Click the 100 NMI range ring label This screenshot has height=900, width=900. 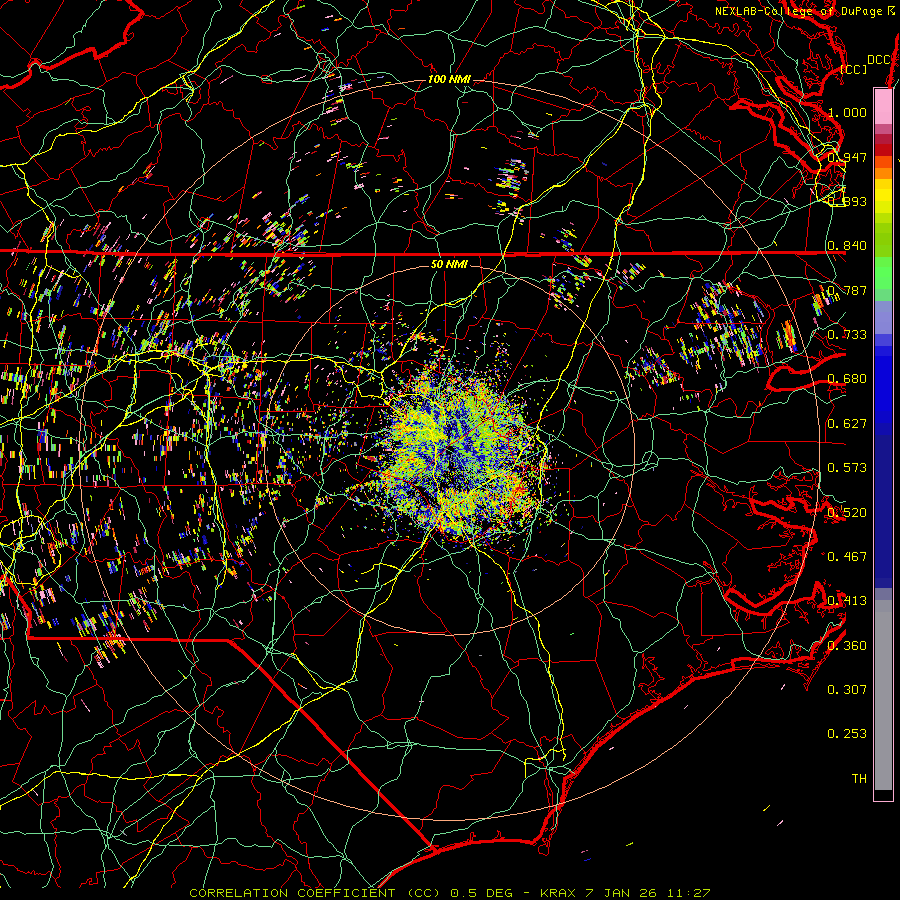click(449, 79)
